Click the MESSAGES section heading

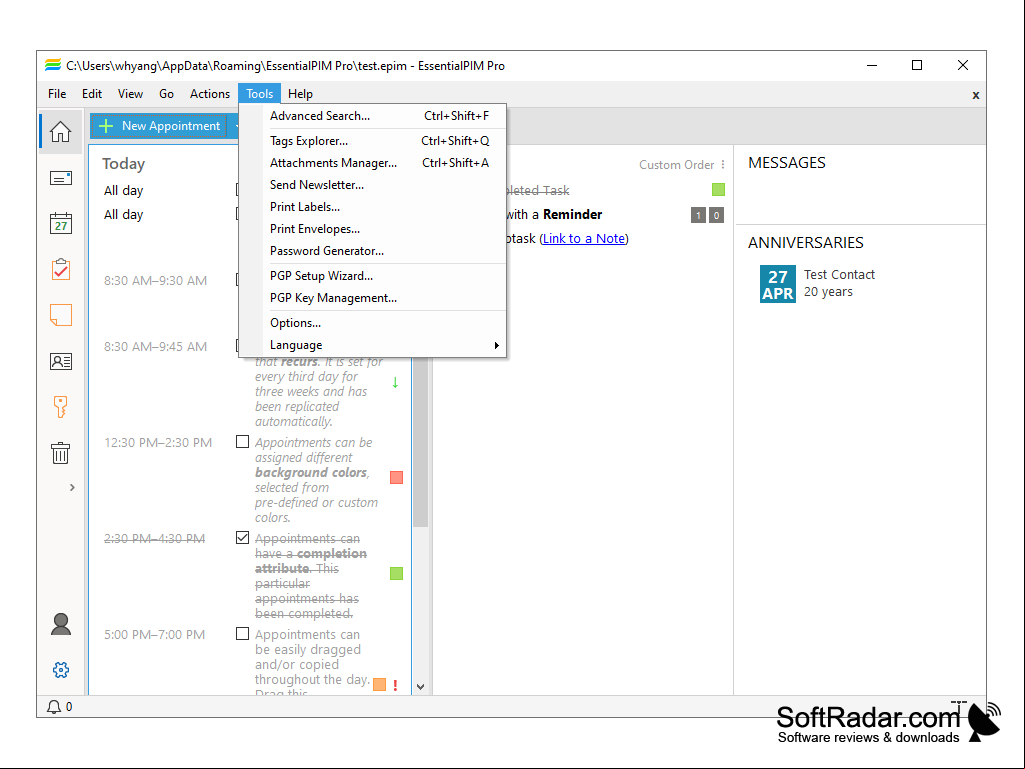coord(786,163)
